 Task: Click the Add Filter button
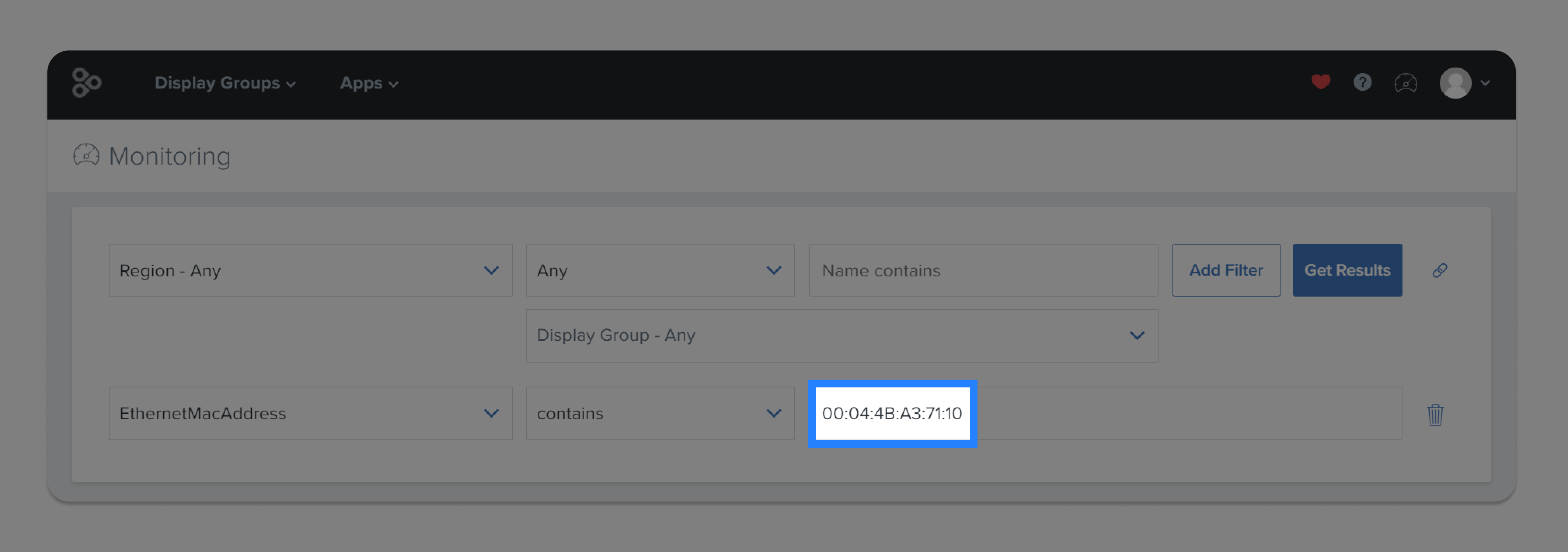(x=1226, y=270)
